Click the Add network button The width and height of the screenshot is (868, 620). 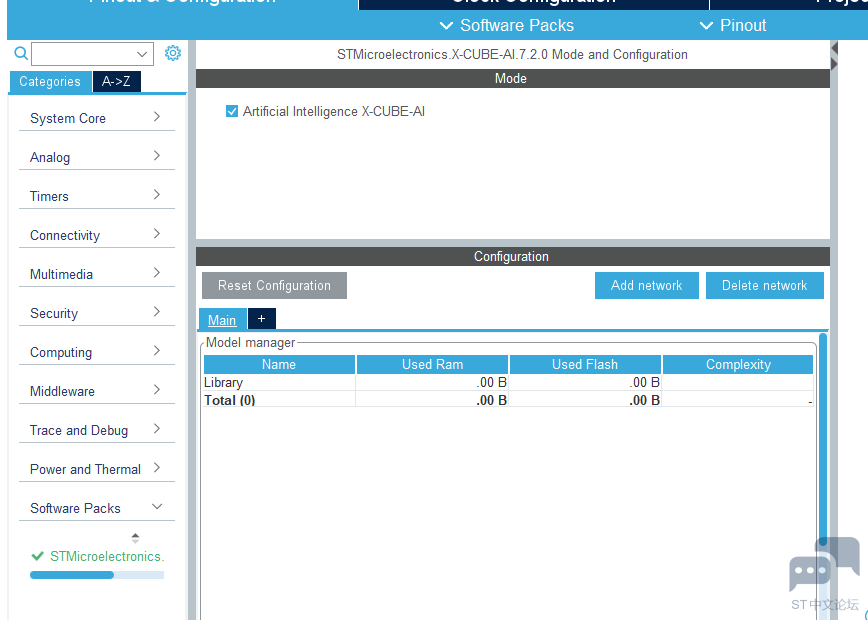(647, 285)
